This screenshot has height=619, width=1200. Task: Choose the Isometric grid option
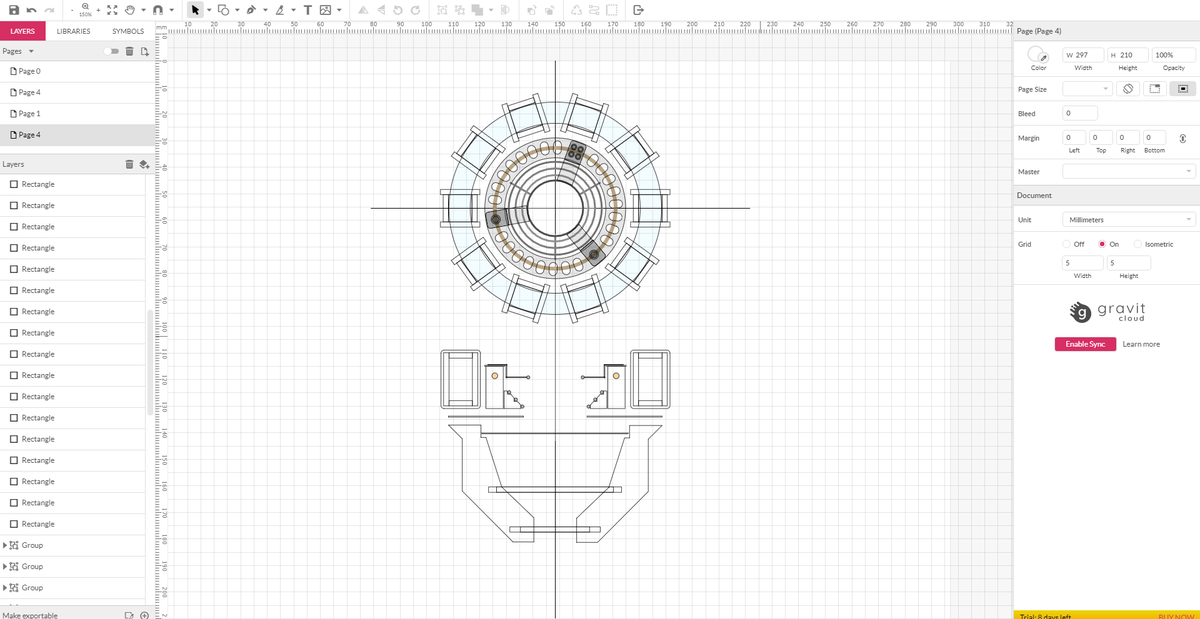pos(1139,244)
